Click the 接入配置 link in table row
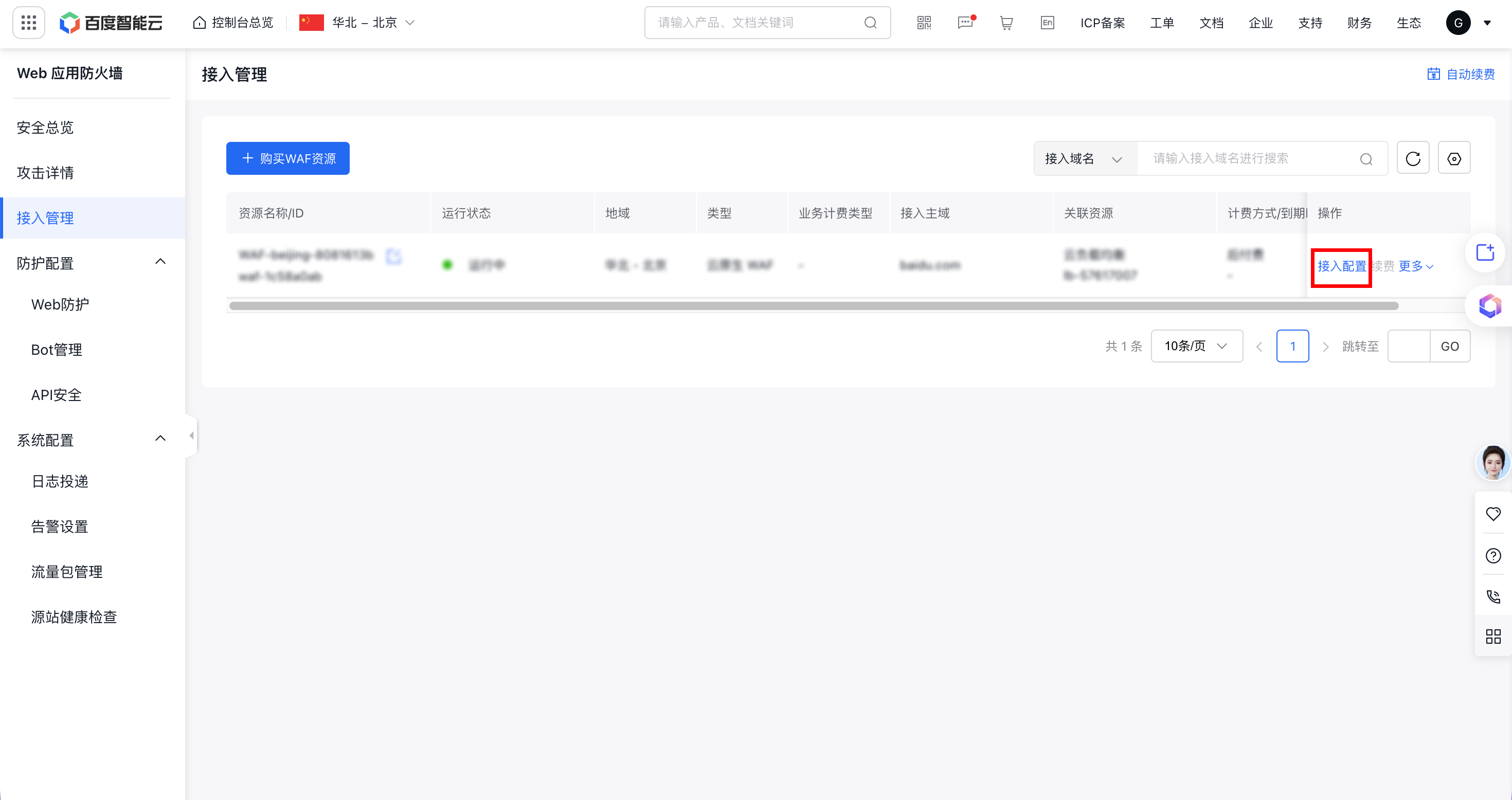The height and width of the screenshot is (800, 1512). pos(1341,266)
